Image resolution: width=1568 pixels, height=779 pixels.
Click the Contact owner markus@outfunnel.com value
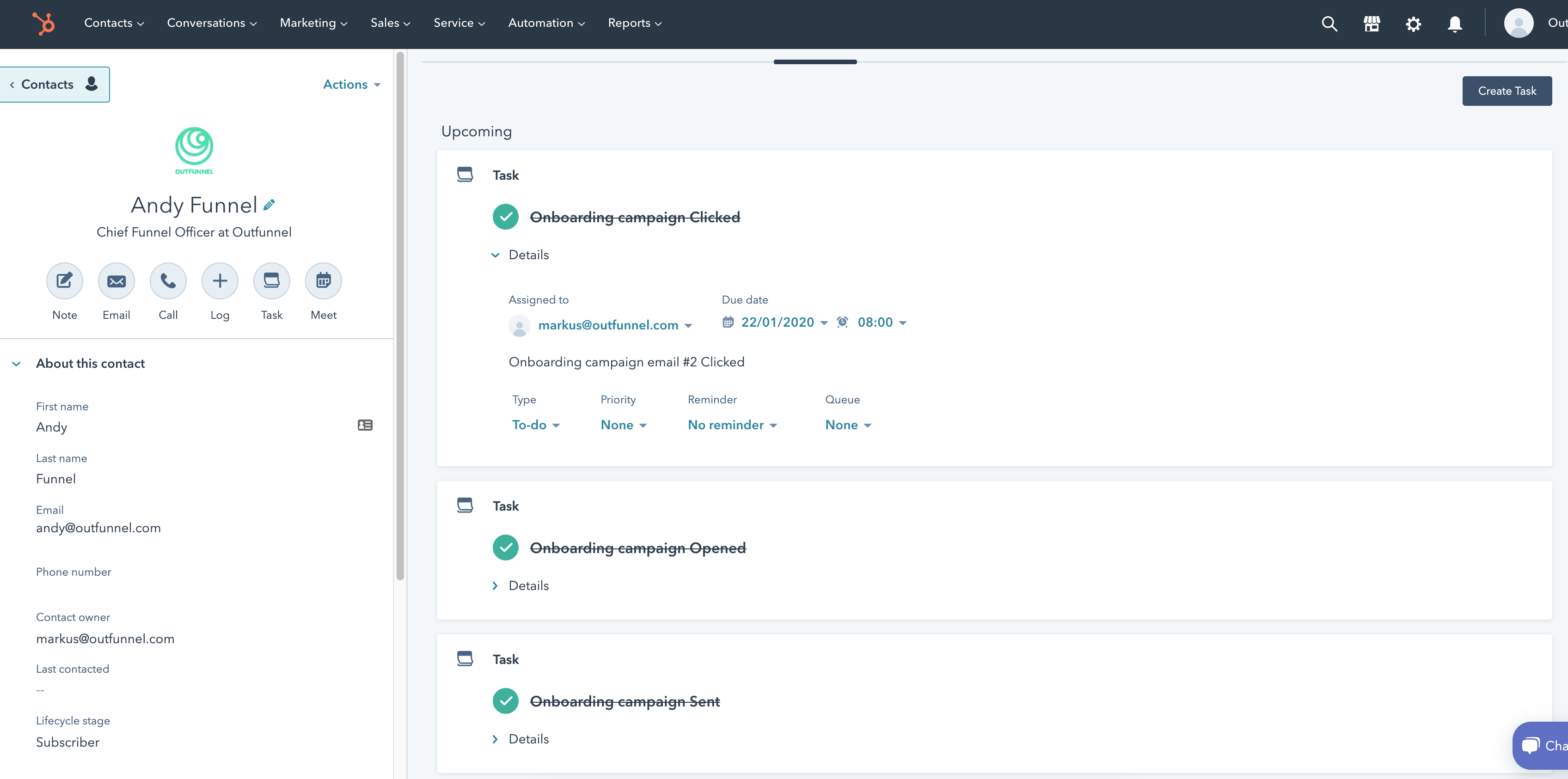click(x=104, y=639)
